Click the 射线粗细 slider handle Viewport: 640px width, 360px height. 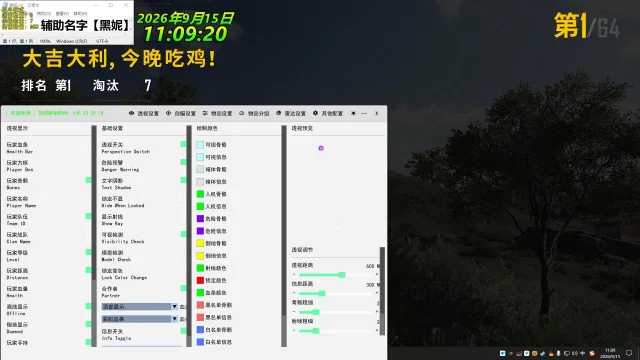tap(316, 331)
